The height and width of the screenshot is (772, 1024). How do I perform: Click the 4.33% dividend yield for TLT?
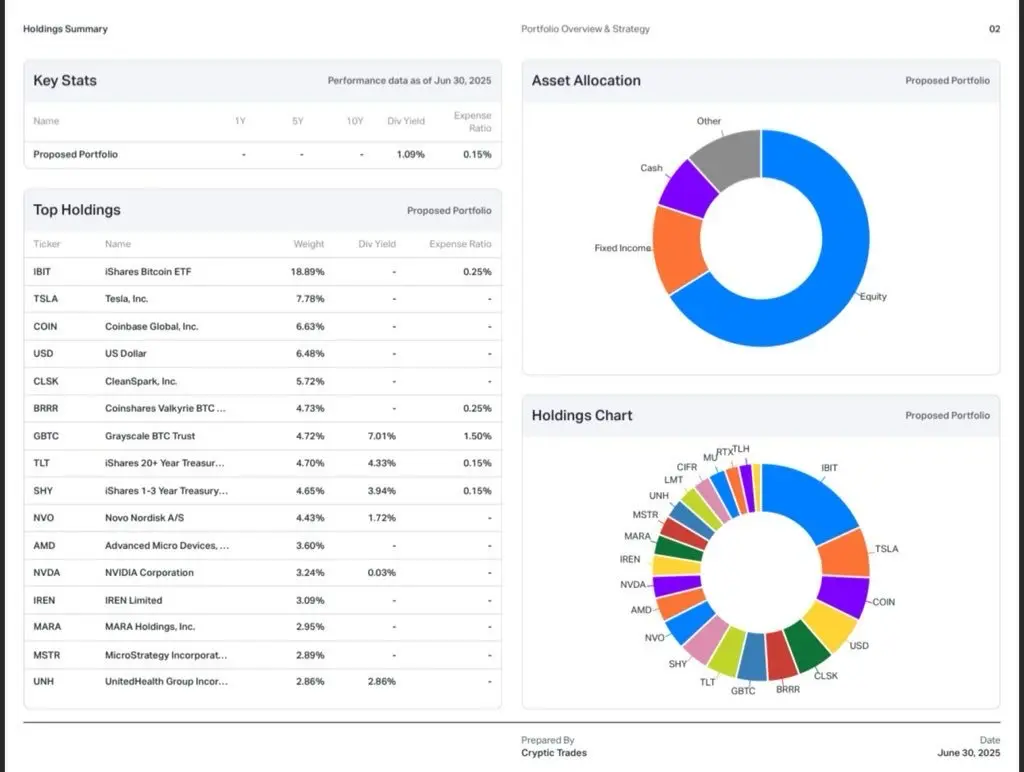tap(381, 463)
